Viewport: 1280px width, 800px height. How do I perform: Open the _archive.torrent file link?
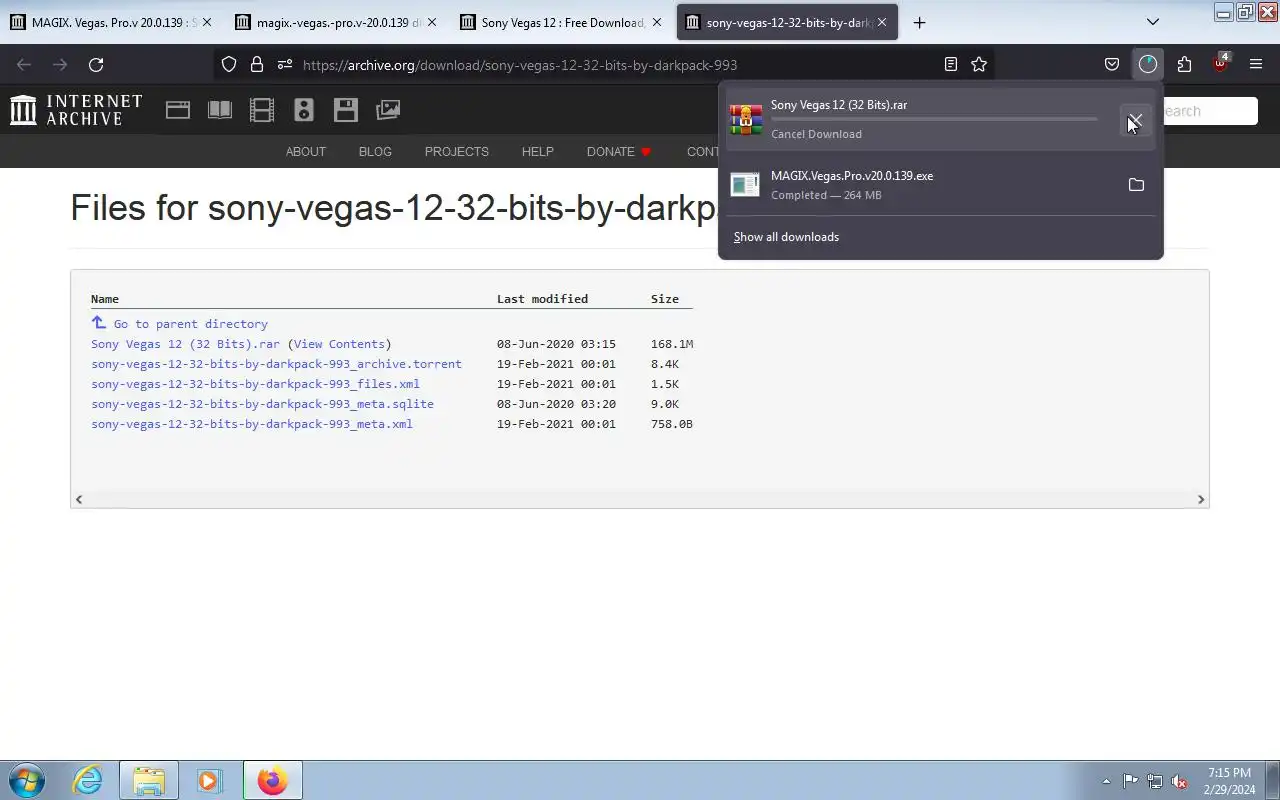pos(276,364)
